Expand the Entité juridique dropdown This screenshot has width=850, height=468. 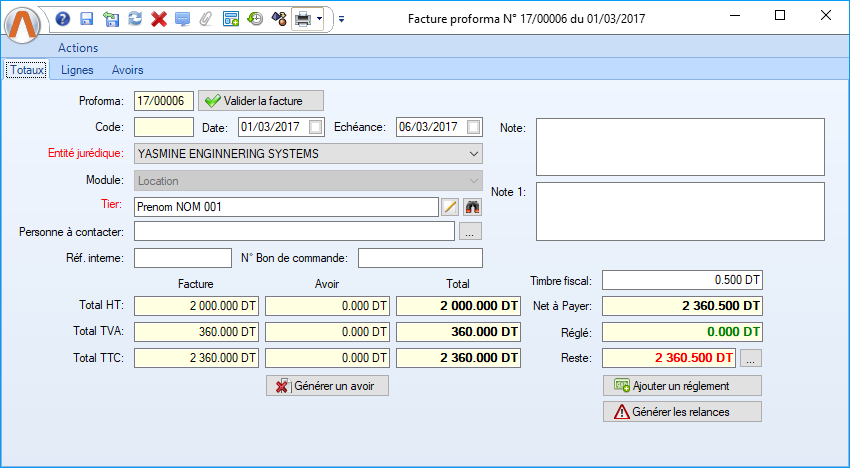click(x=474, y=154)
